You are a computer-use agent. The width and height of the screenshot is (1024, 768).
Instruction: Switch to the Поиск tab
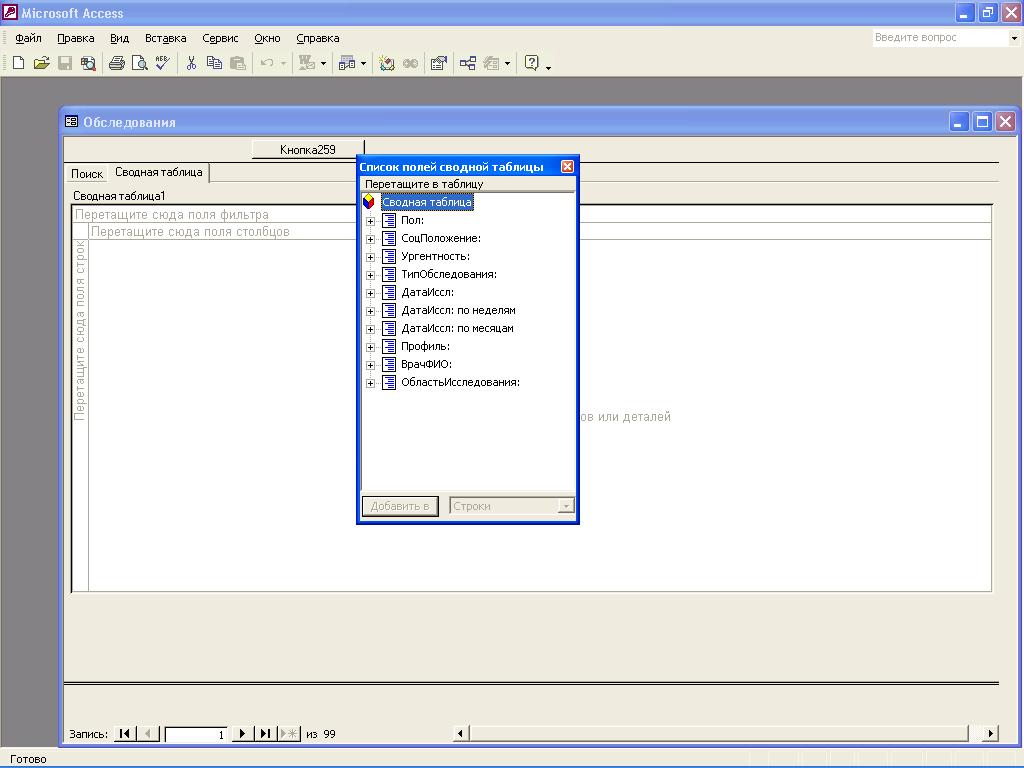click(87, 174)
